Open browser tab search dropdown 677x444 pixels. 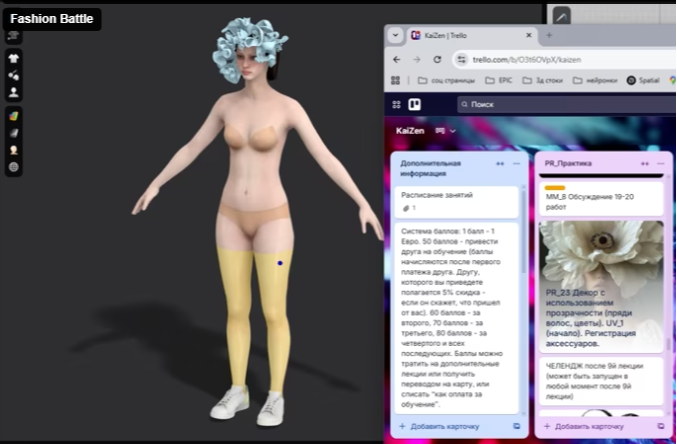coord(395,35)
